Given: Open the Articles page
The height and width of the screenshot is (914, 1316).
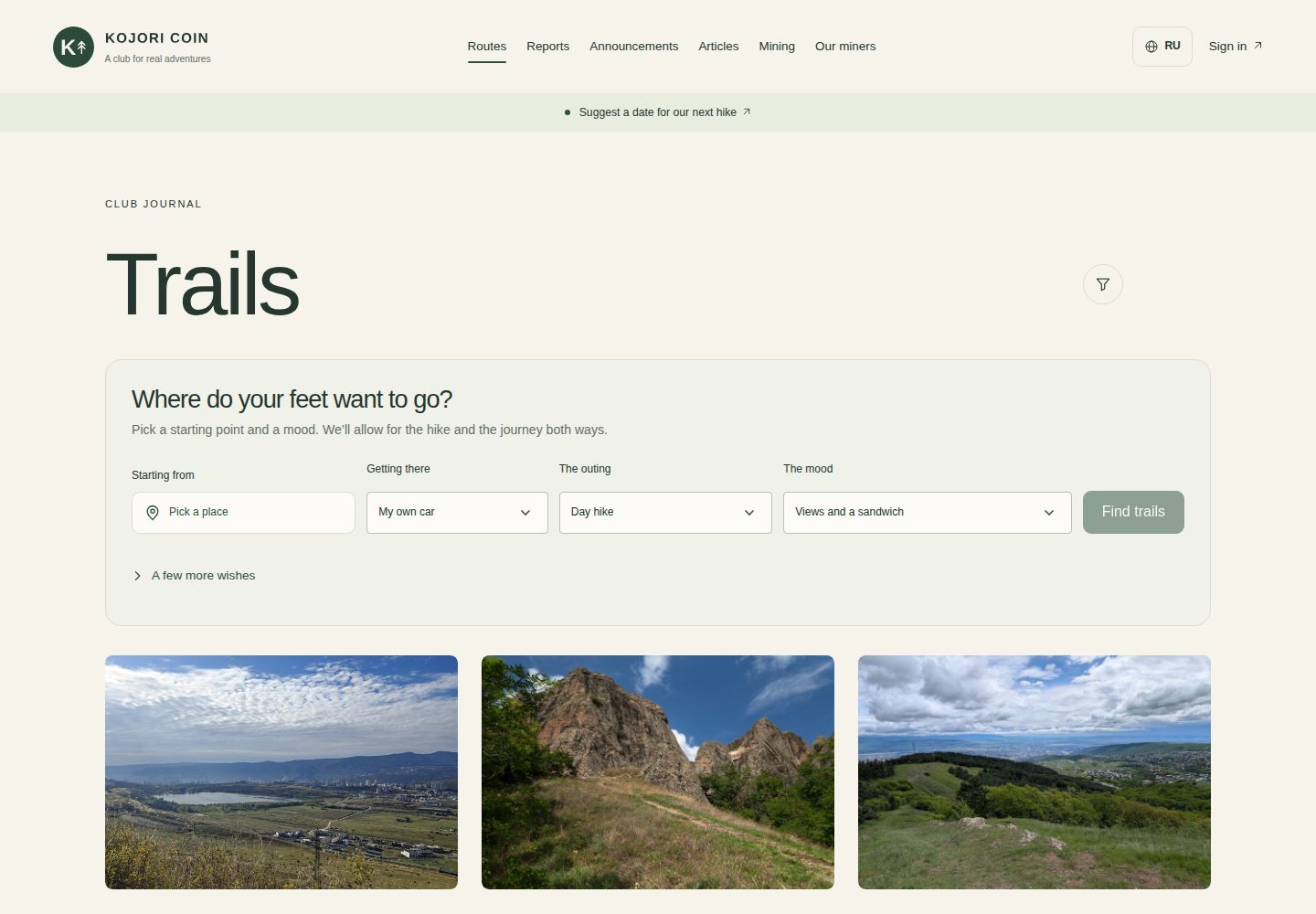Looking at the screenshot, I should 718,47.
